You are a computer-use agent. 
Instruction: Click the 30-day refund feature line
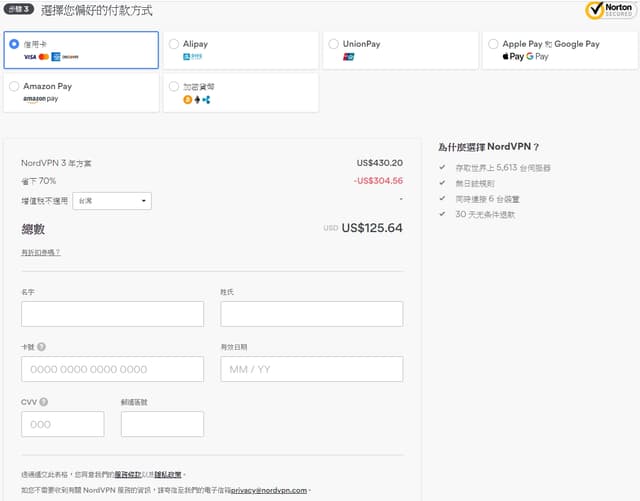pyautogui.click(x=485, y=214)
